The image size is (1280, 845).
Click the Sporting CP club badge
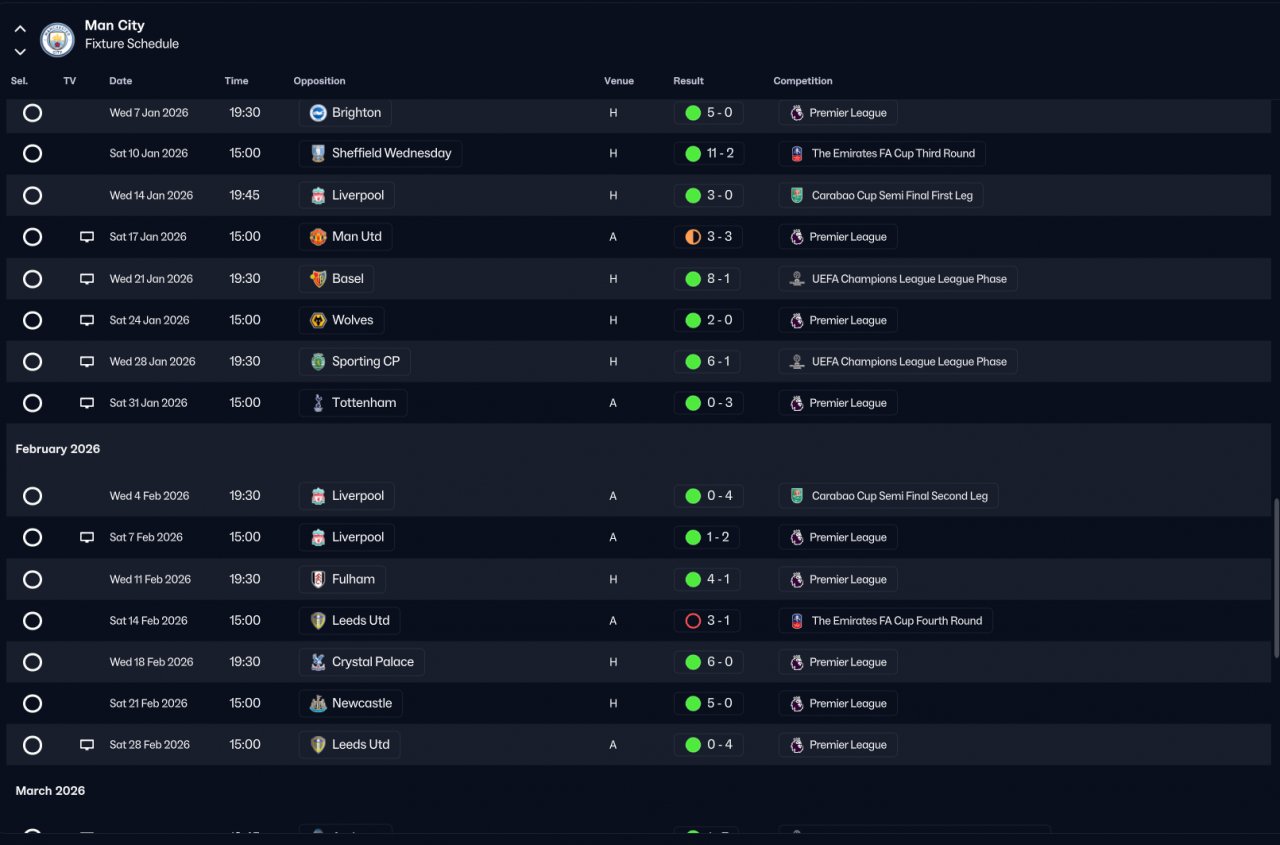318,362
